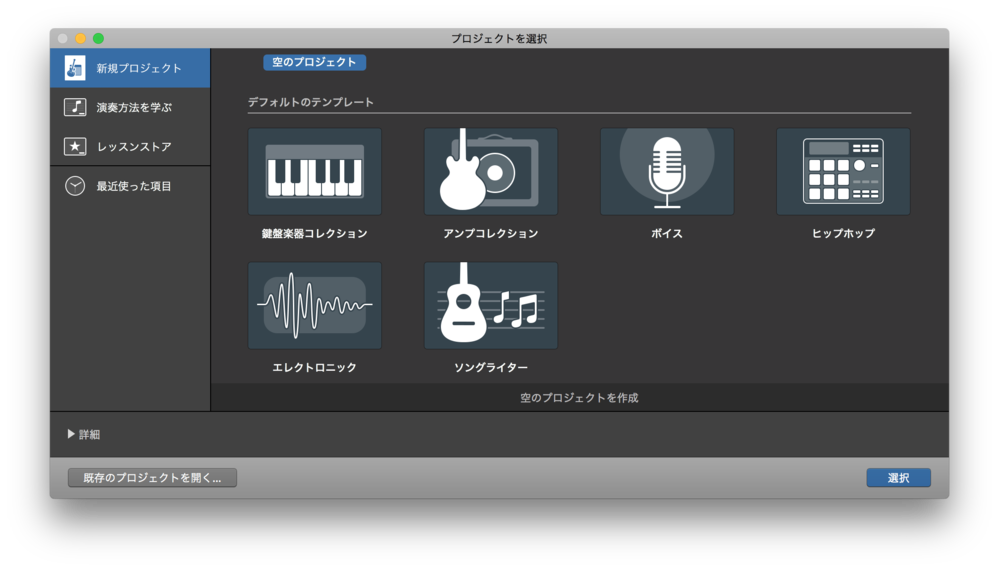The width and height of the screenshot is (999, 570).
Task: Click the blue 選択 button
Action: click(898, 478)
